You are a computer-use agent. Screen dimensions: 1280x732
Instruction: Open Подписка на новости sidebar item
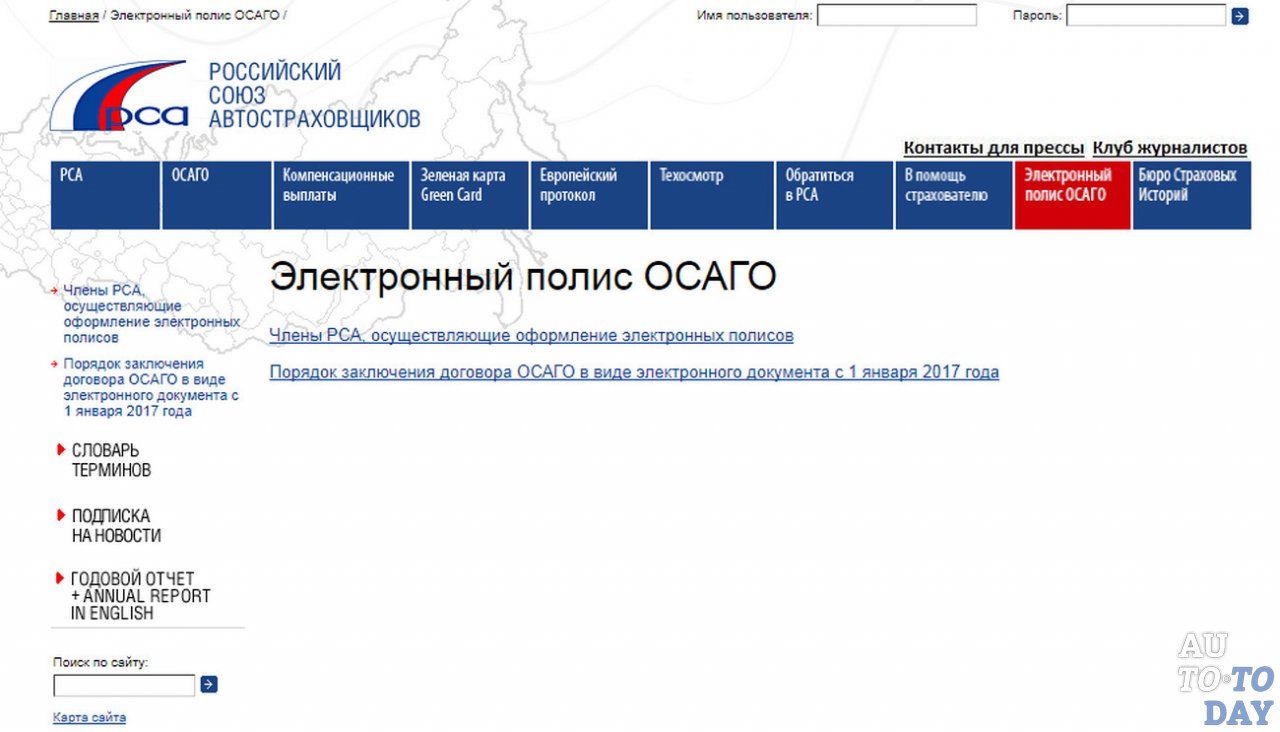116,526
